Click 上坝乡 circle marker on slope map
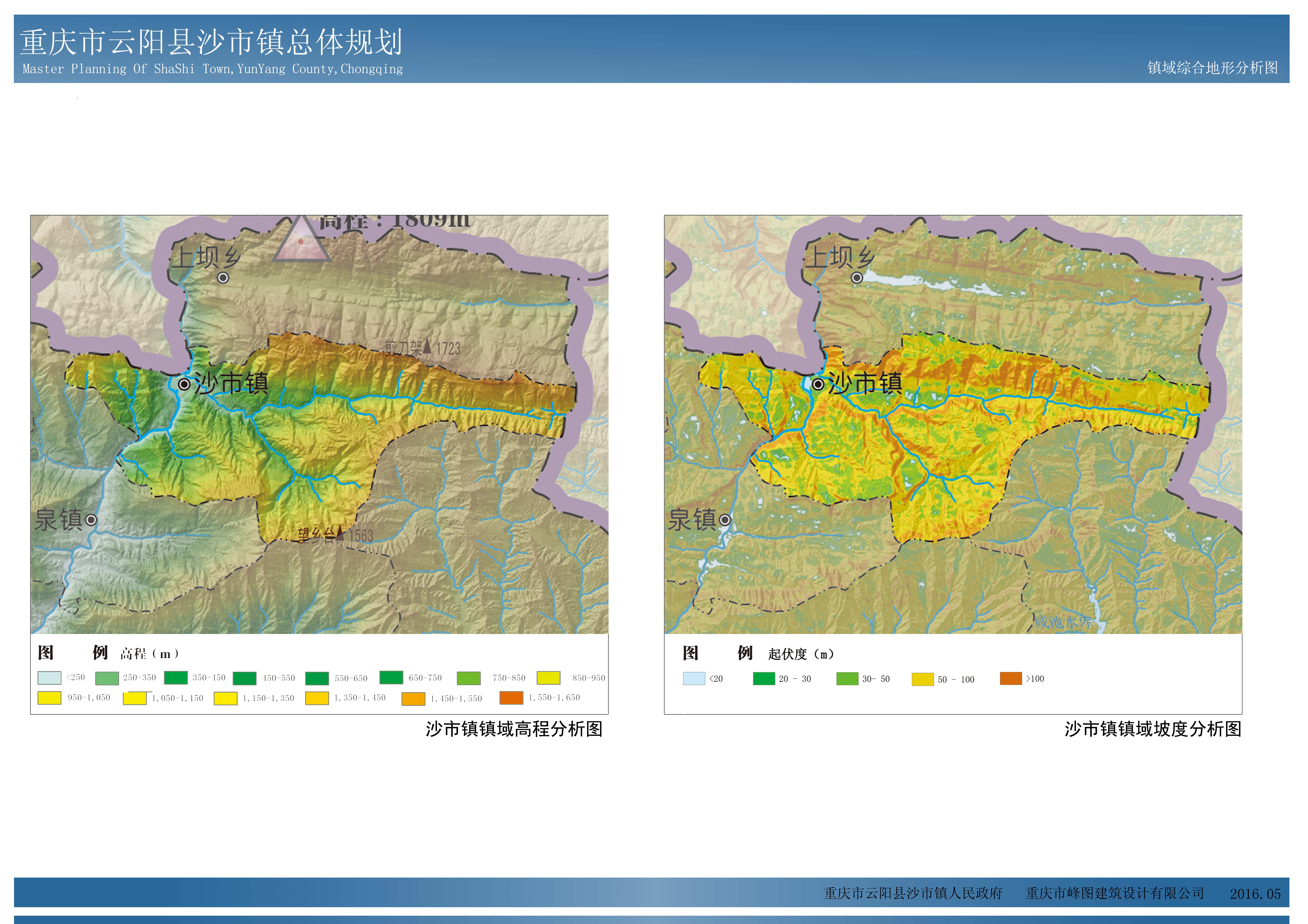This screenshot has height=924, width=1308. click(x=857, y=278)
